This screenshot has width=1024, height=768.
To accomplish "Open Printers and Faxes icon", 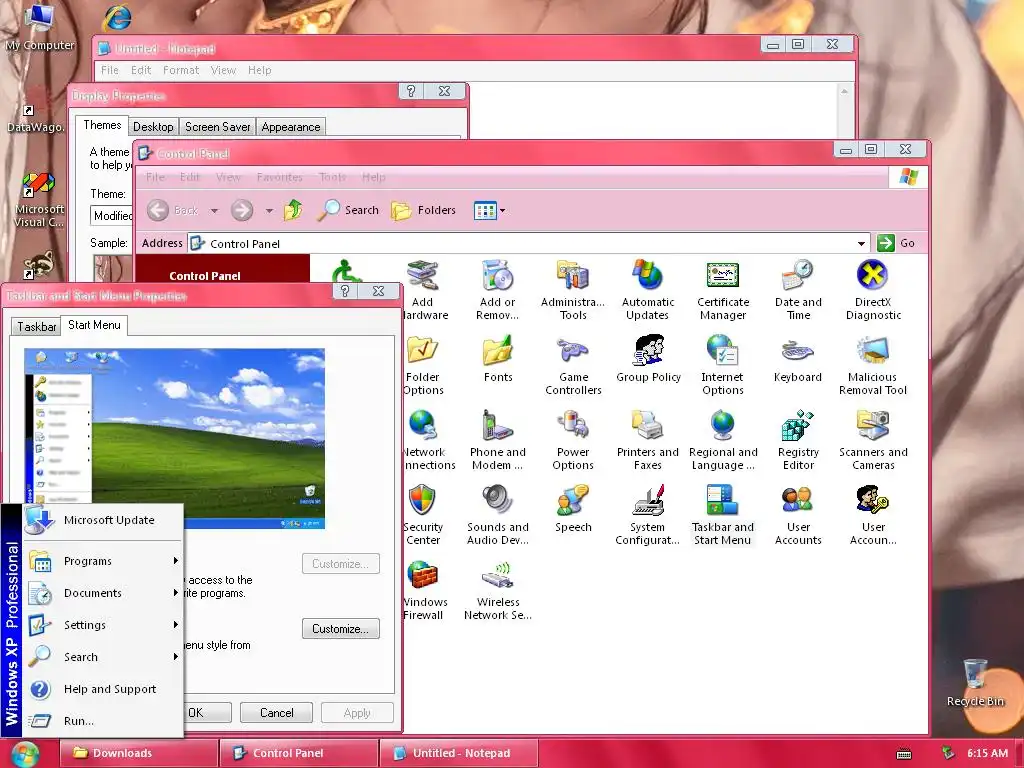I will click(647, 440).
